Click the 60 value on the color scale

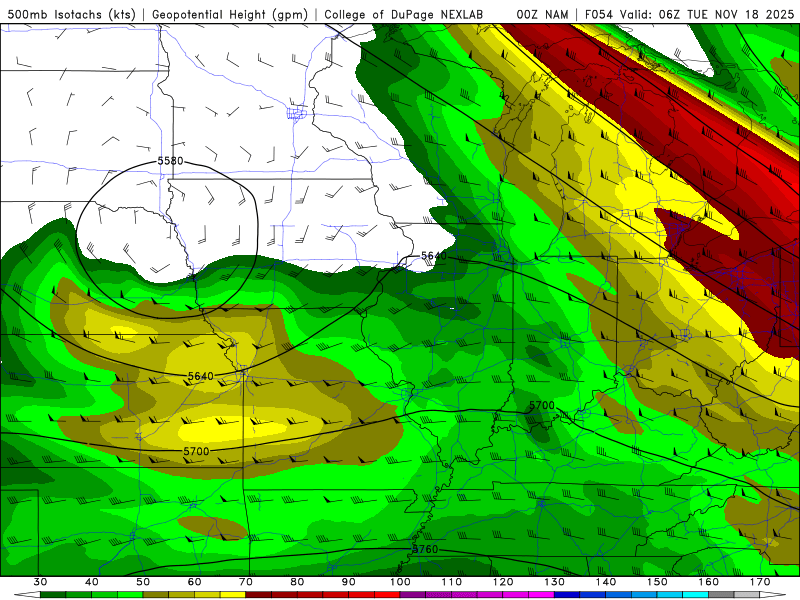pyautogui.click(x=194, y=582)
